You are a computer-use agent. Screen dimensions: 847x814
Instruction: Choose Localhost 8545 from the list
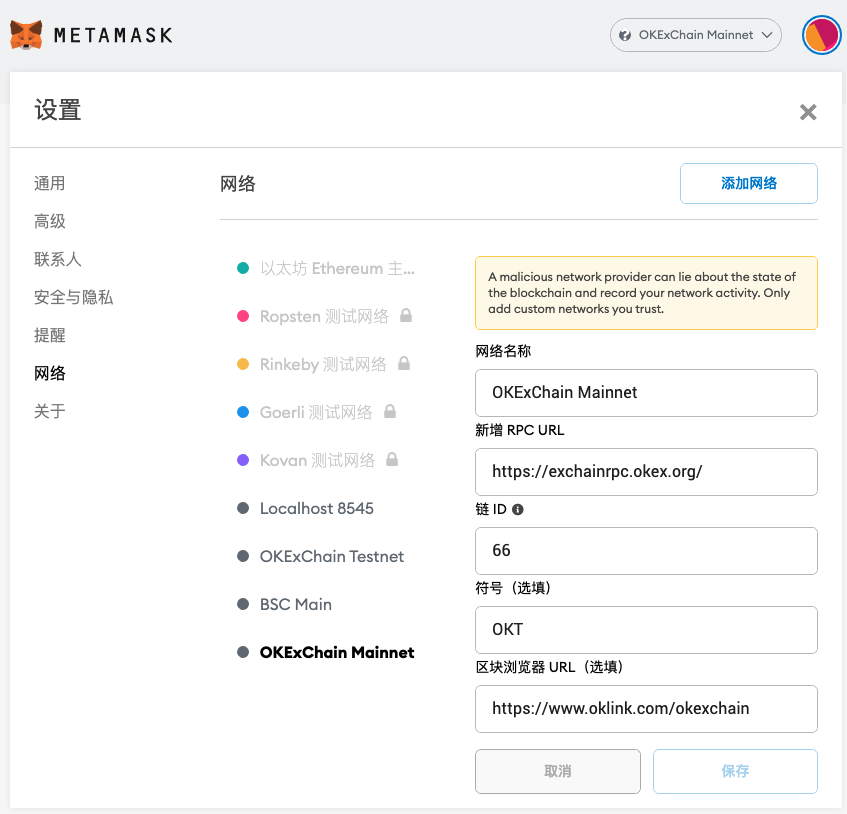point(316,508)
